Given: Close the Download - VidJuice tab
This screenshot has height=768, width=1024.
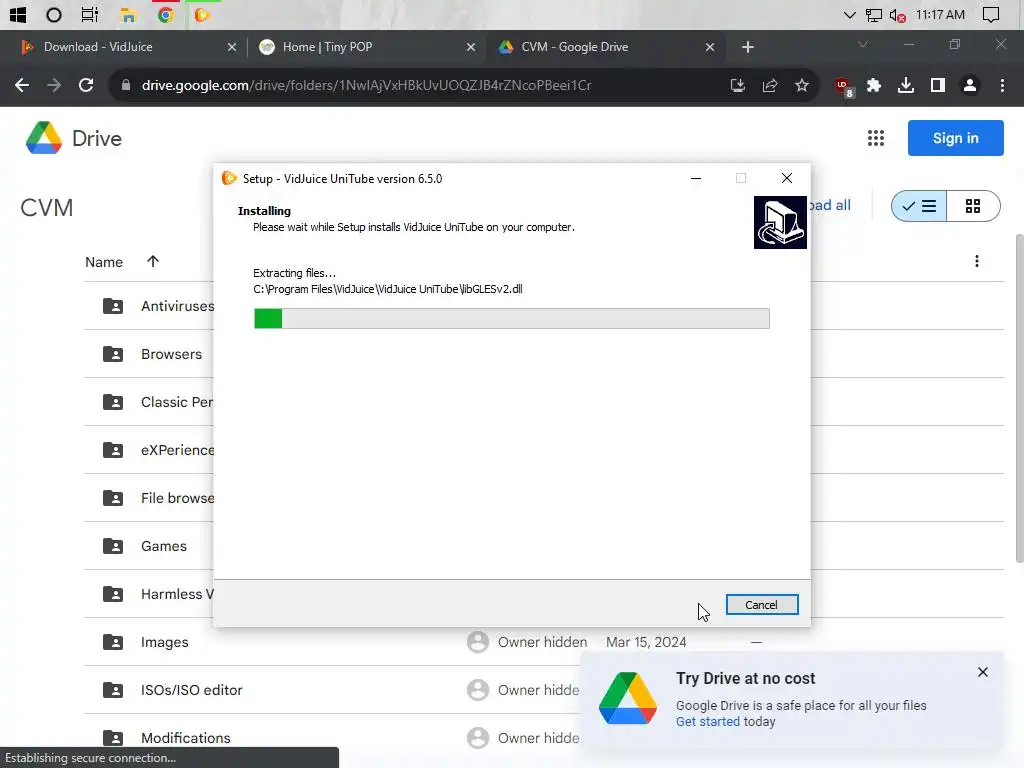Looking at the screenshot, I should click(x=231, y=47).
